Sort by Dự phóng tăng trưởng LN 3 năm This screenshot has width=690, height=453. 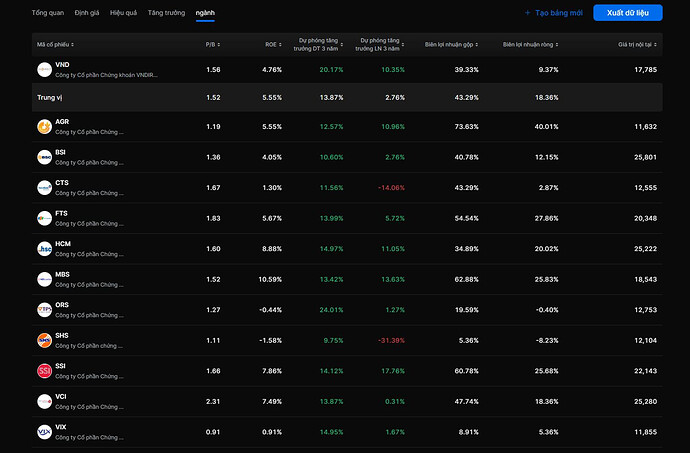click(380, 44)
